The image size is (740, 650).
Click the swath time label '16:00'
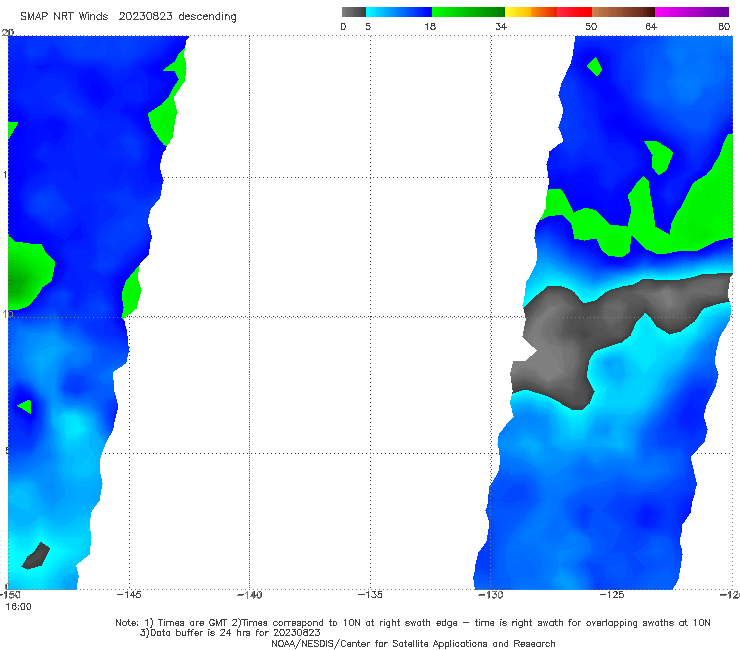(18, 607)
